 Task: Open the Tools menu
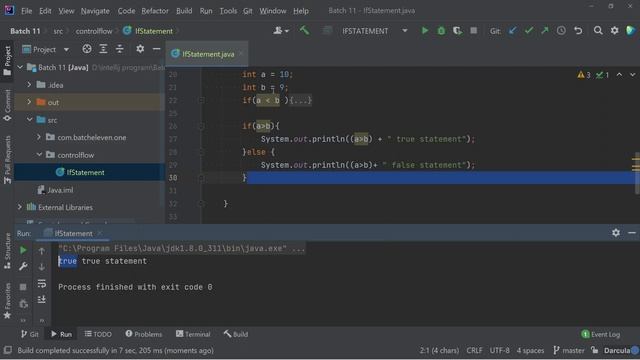228,11
